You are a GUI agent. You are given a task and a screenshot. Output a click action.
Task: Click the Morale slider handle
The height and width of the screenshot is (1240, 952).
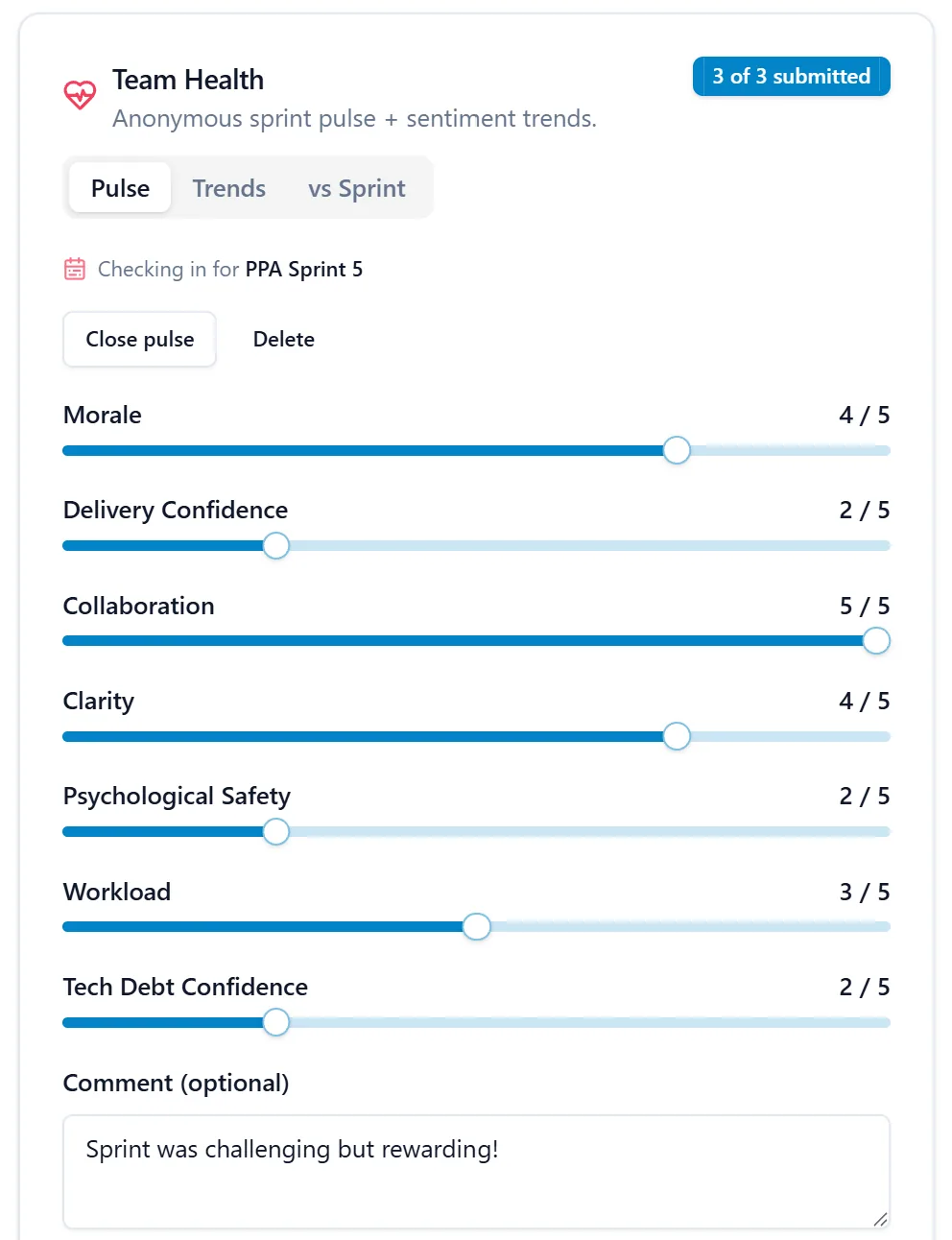677,450
